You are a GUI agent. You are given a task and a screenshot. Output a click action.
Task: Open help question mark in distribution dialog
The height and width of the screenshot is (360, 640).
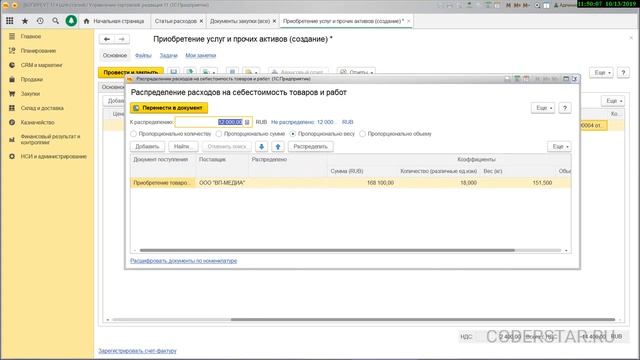pyautogui.click(x=565, y=108)
